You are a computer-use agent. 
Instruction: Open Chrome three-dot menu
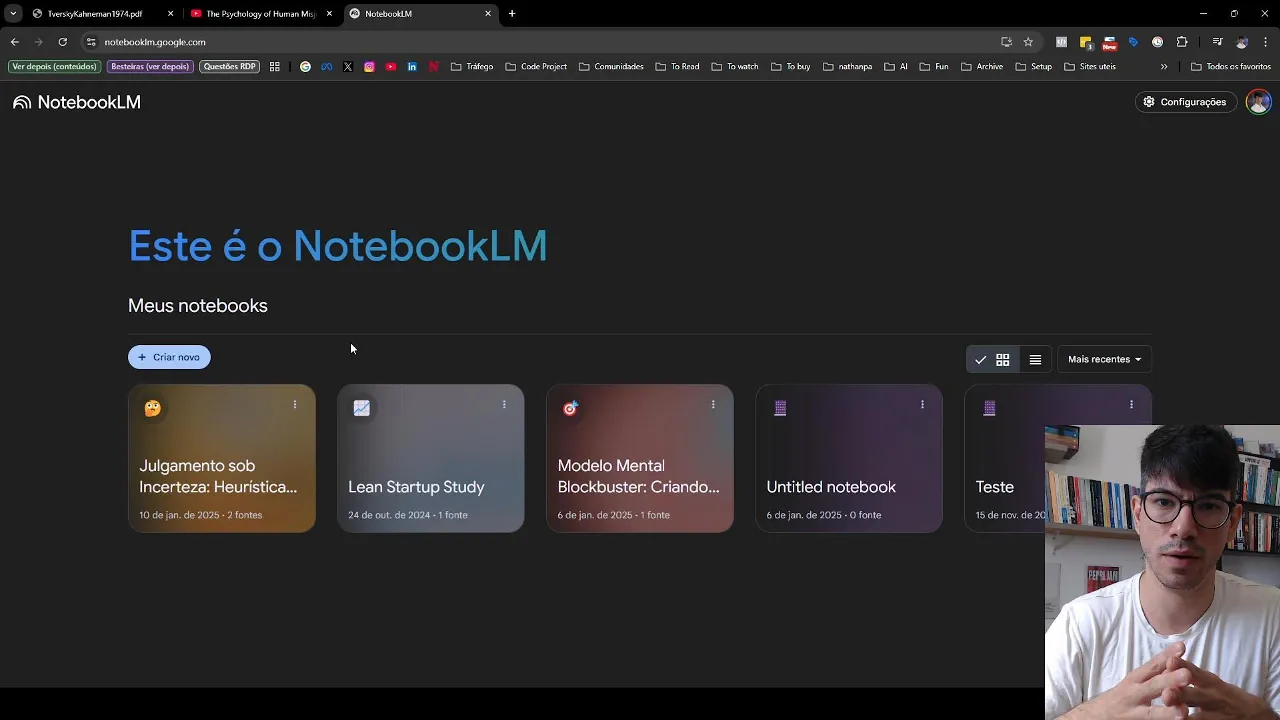coord(1266,42)
